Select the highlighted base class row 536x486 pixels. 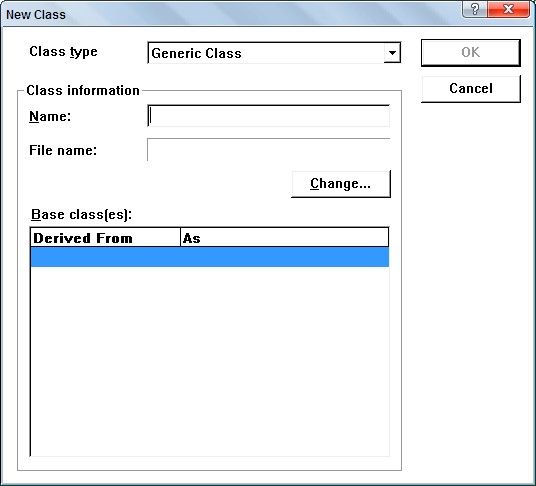(x=210, y=257)
